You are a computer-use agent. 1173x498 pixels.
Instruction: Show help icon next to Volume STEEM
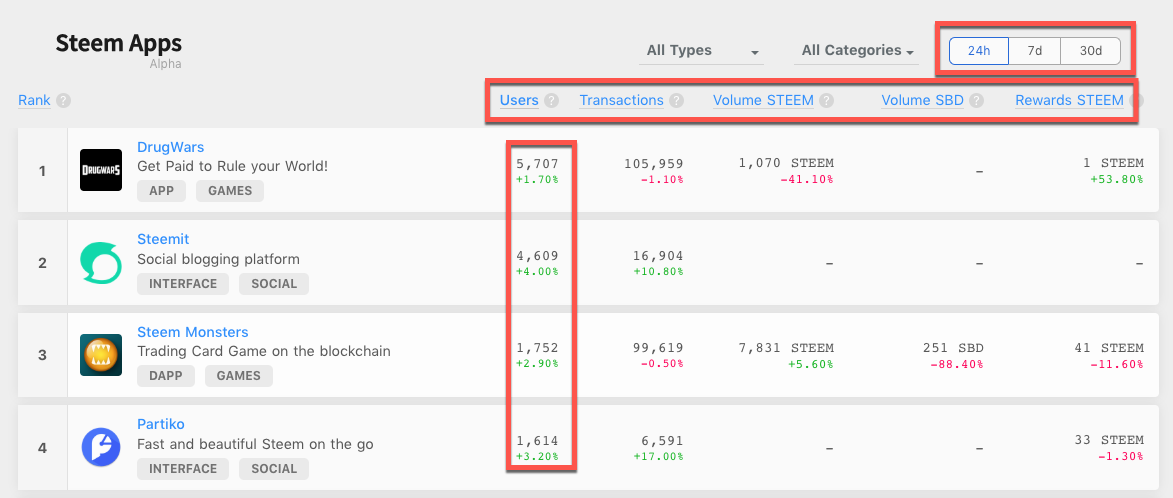[x=827, y=100]
